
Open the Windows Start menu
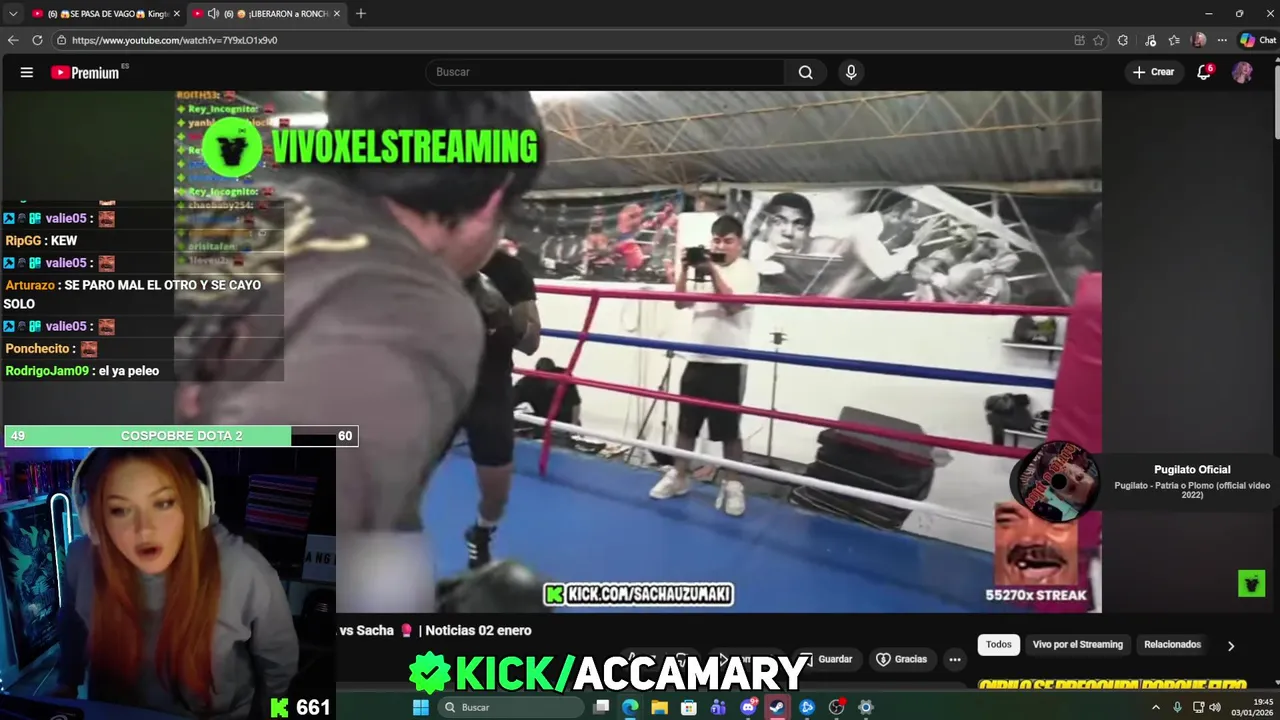(x=421, y=707)
